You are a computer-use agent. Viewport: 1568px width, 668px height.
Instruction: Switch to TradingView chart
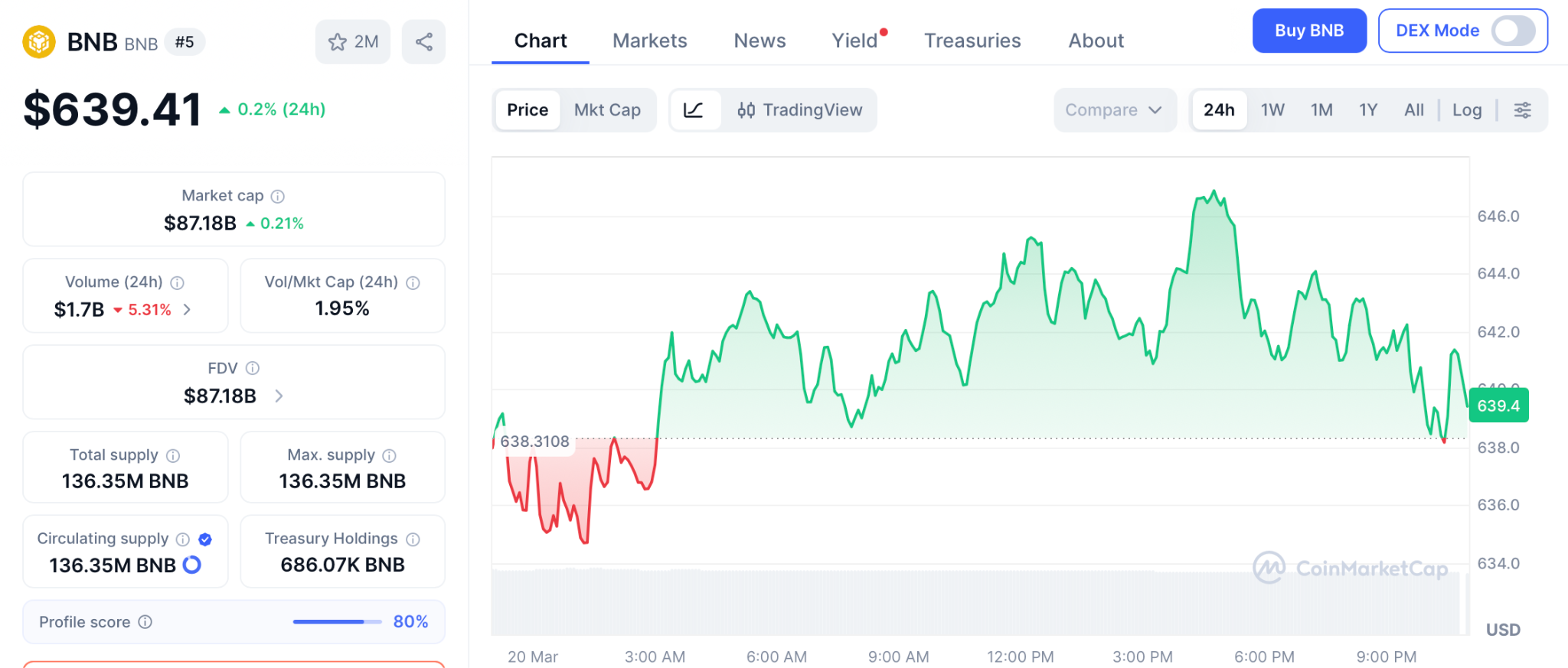(799, 110)
